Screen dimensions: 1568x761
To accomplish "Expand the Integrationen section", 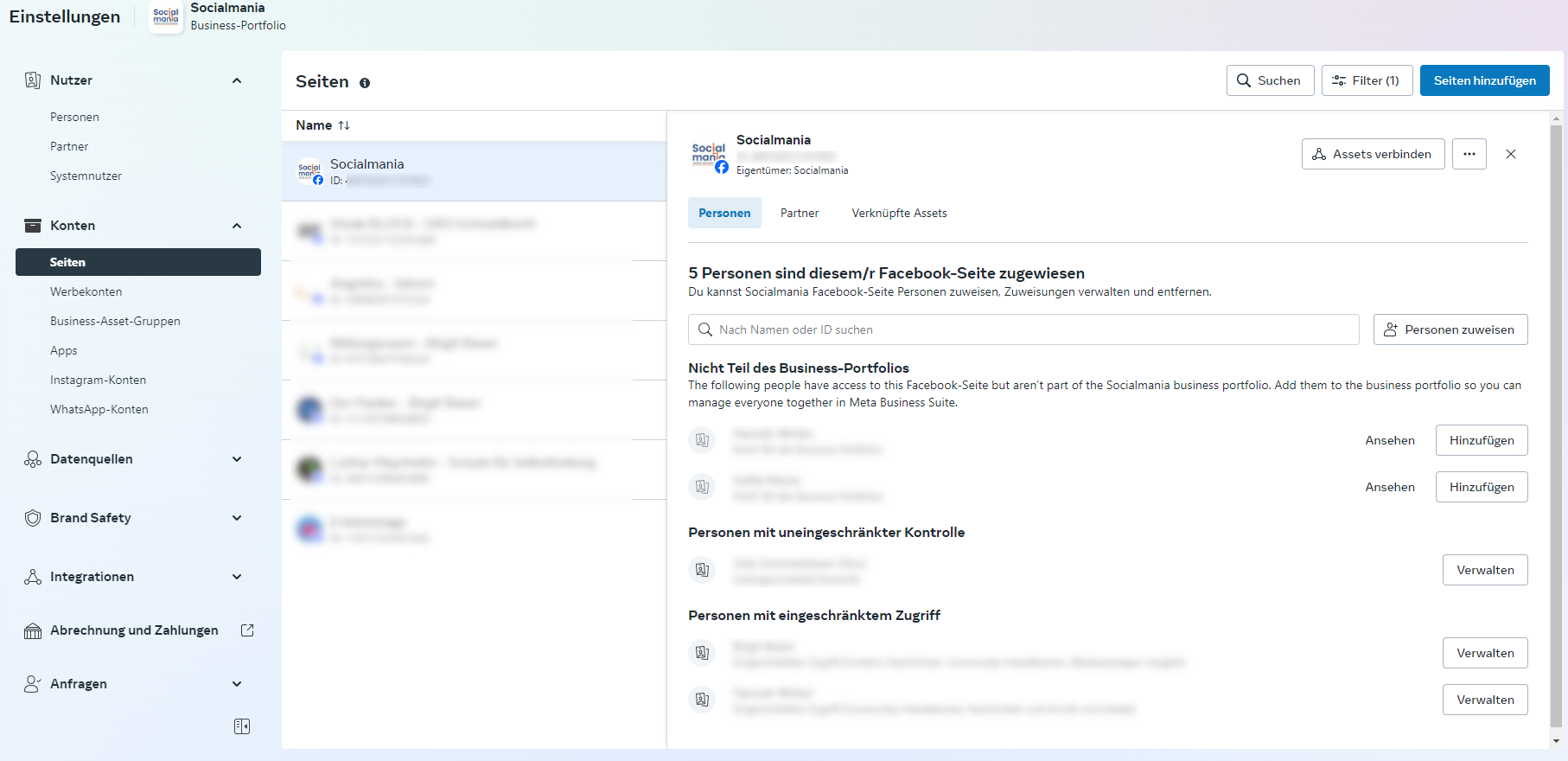I will point(237,577).
